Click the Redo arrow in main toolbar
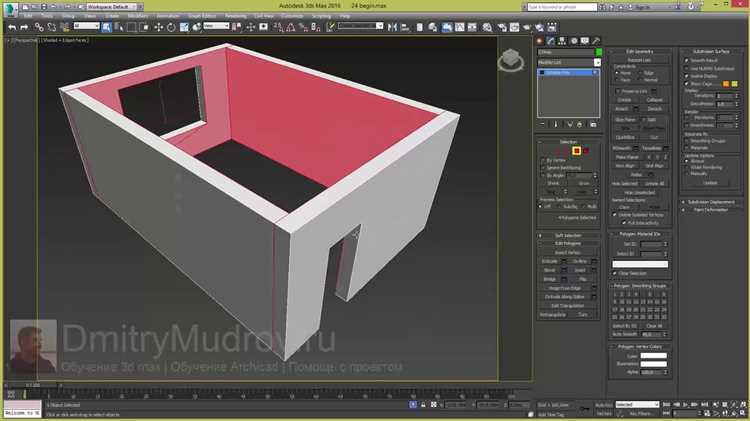 click(x=24, y=28)
